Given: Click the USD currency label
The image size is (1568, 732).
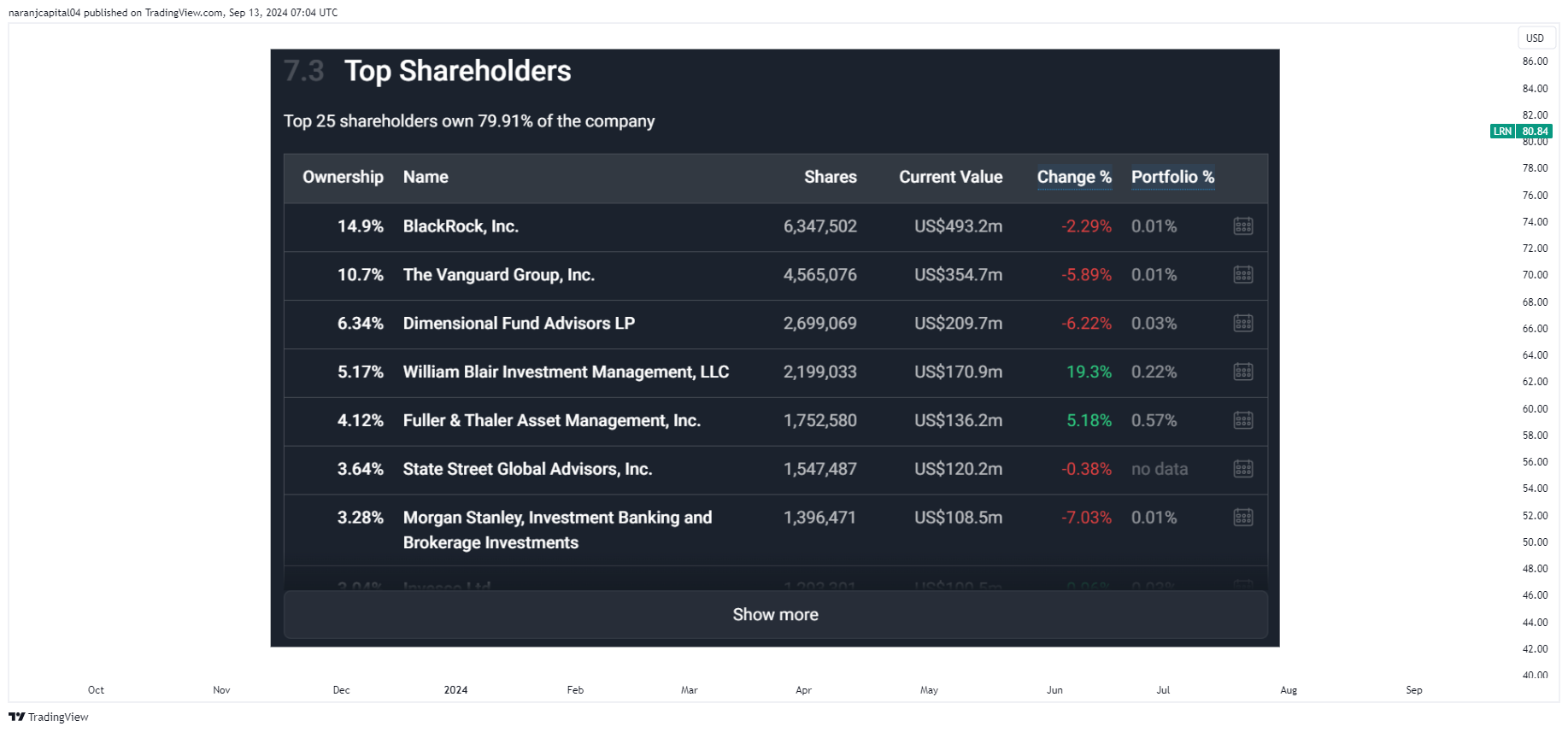Looking at the screenshot, I should [x=1536, y=38].
